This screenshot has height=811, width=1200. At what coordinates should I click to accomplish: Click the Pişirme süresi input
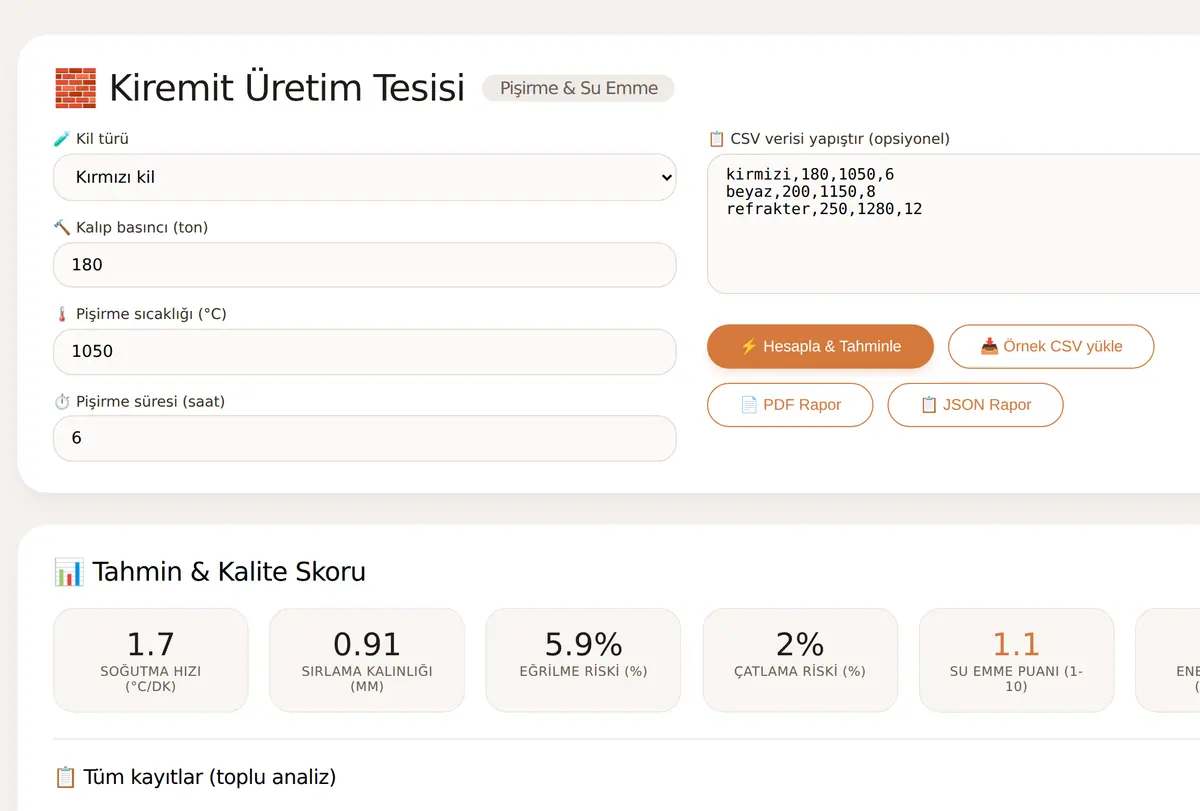pos(365,438)
